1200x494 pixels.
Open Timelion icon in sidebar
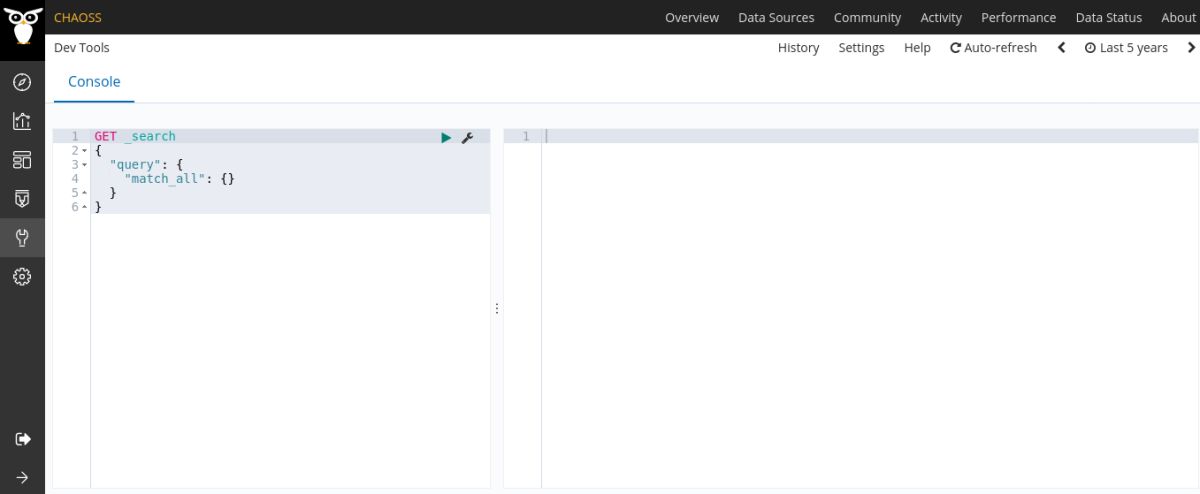tap(22, 199)
